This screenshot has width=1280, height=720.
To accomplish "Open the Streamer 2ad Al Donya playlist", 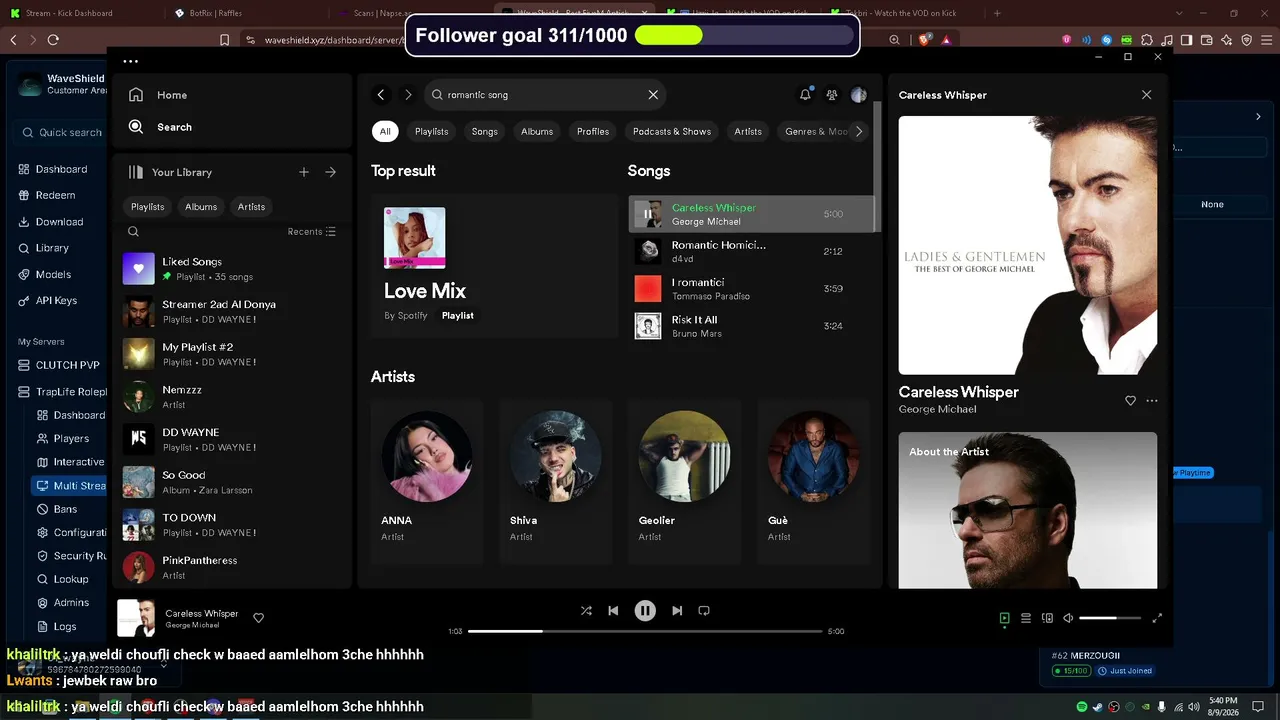I will [x=232, y=312].
